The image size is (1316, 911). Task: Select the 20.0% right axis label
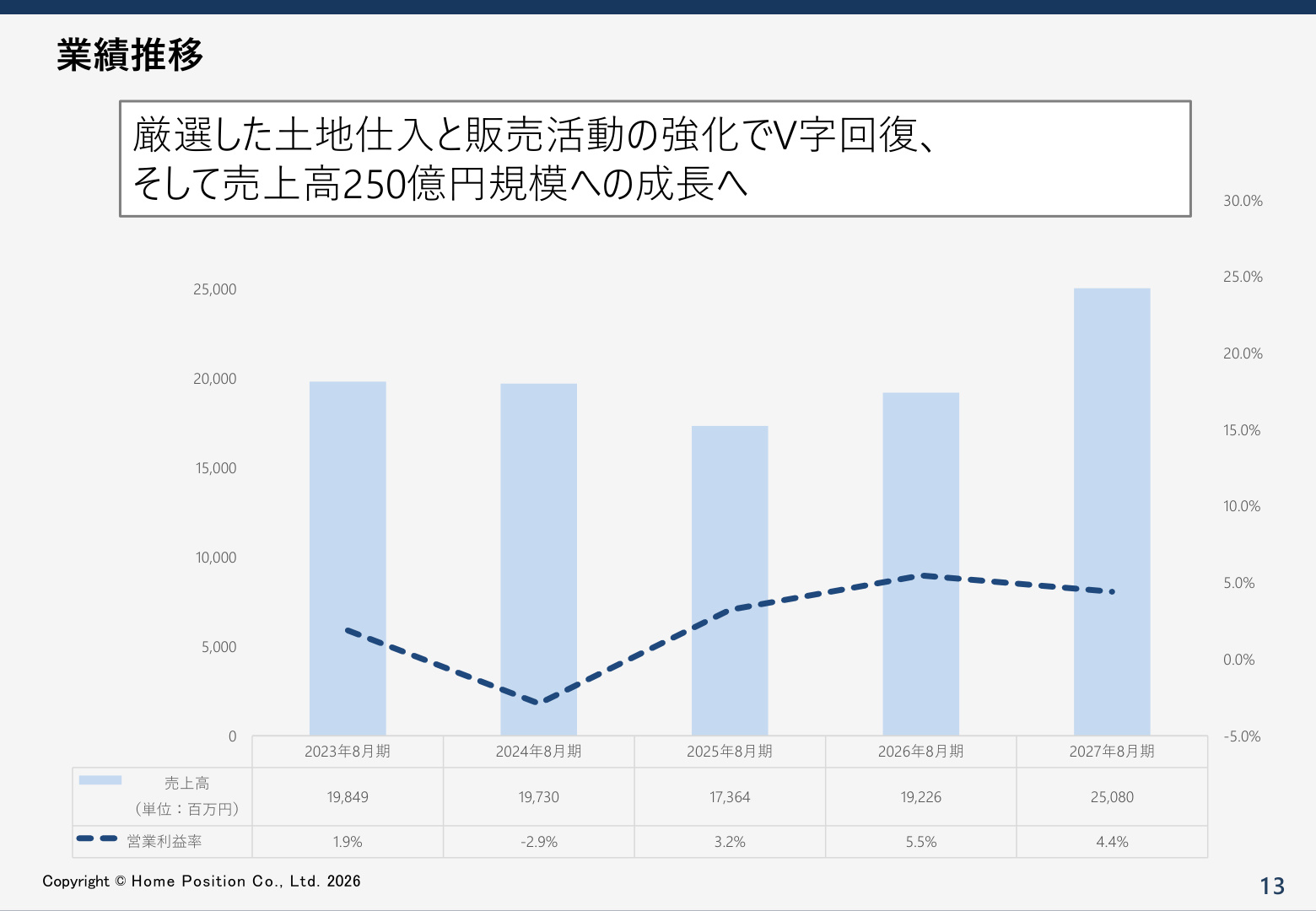point(1243,353)
